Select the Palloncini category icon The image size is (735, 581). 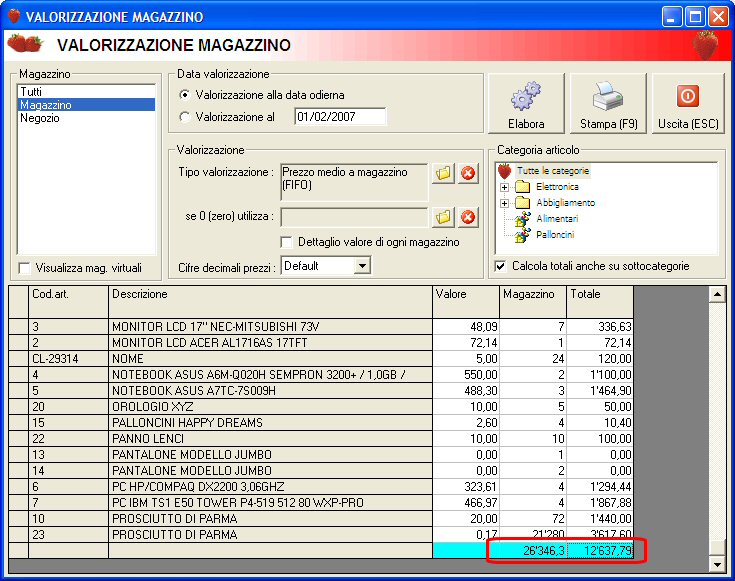pos(522,235)
